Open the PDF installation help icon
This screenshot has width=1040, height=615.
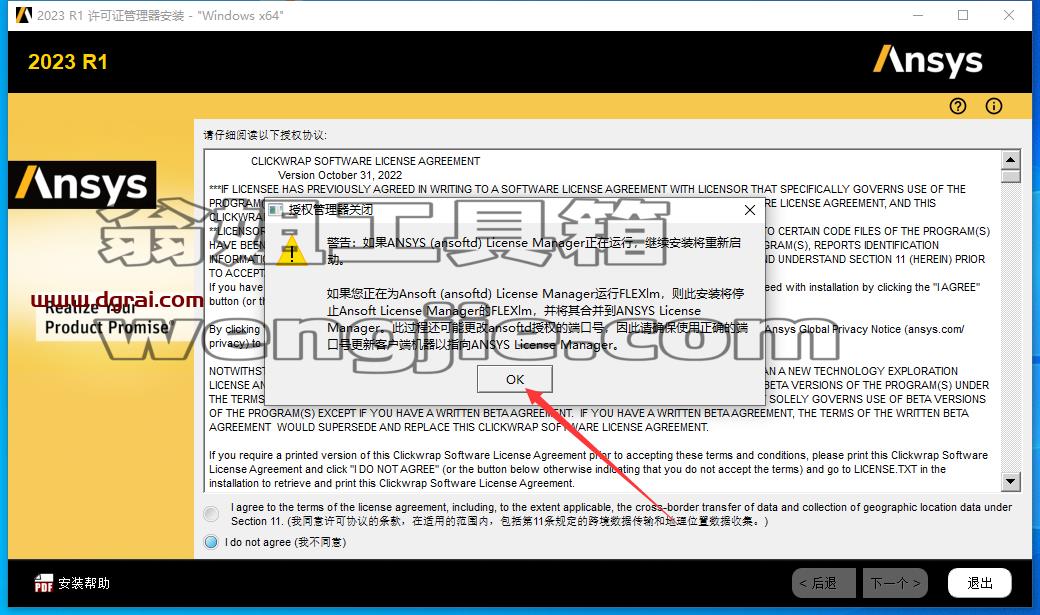click(43, 583)
